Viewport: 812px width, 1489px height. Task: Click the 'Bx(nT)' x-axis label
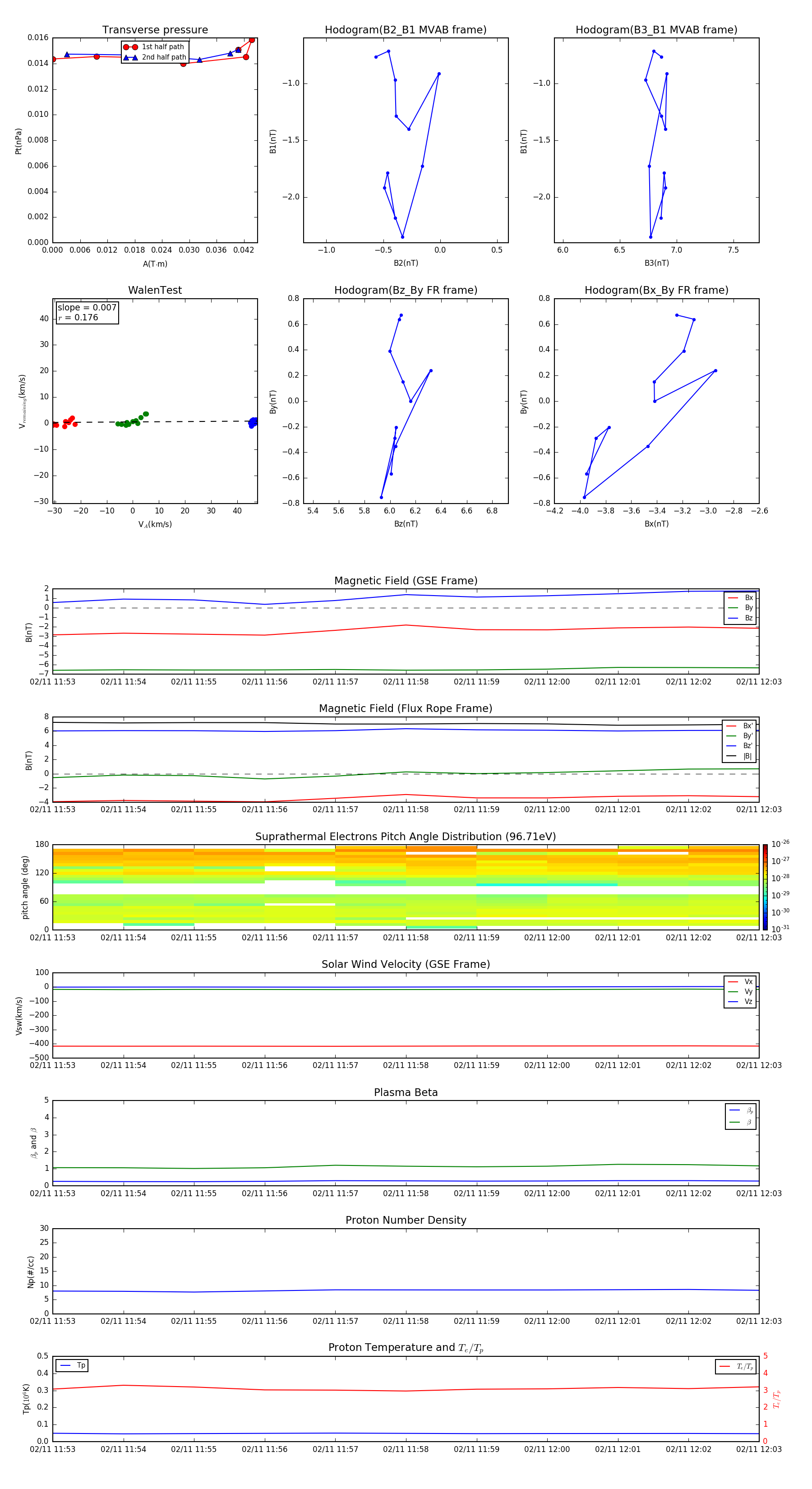tap(656, 524)
